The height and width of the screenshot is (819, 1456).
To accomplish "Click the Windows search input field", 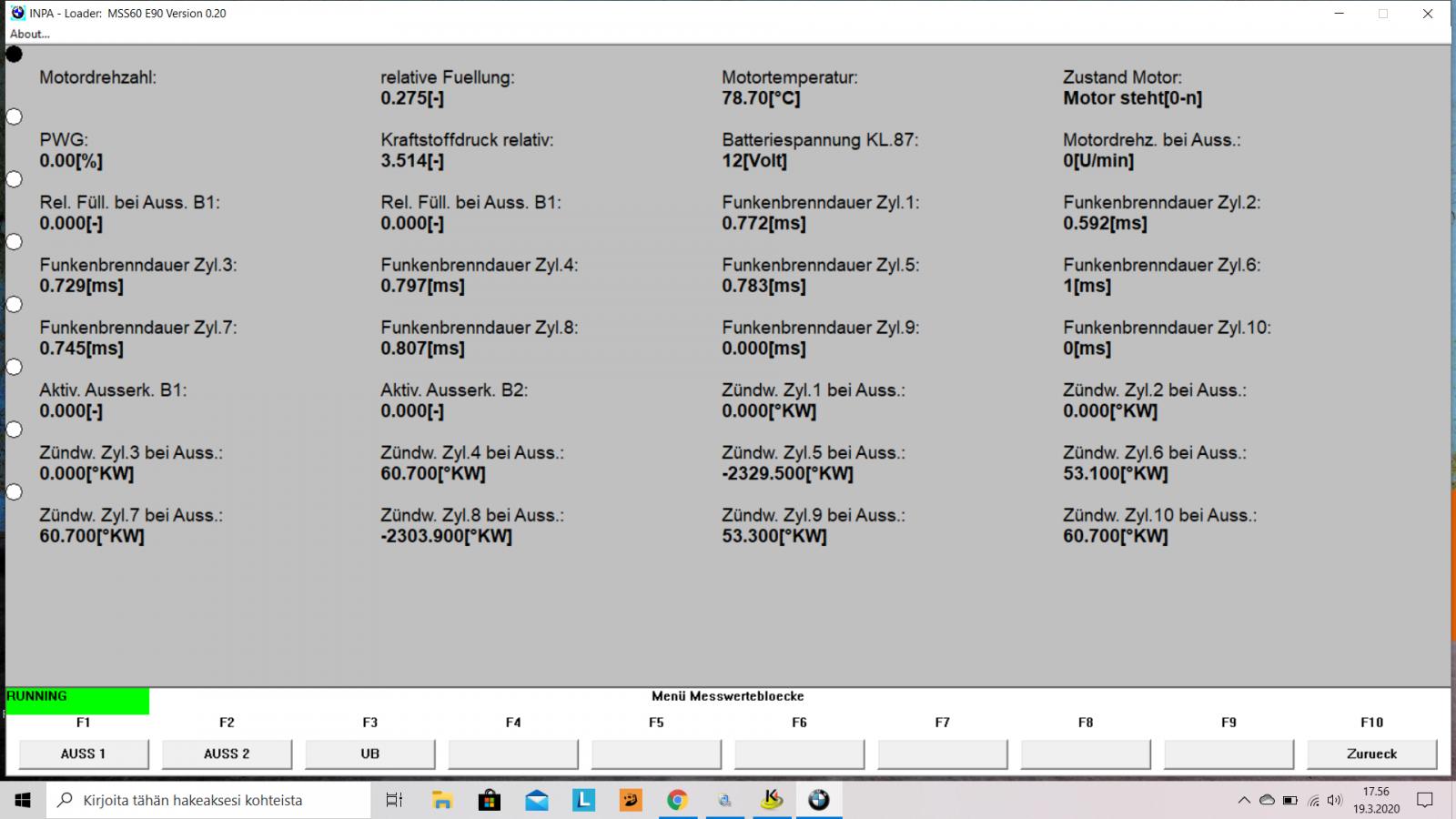I will [209, 800].
